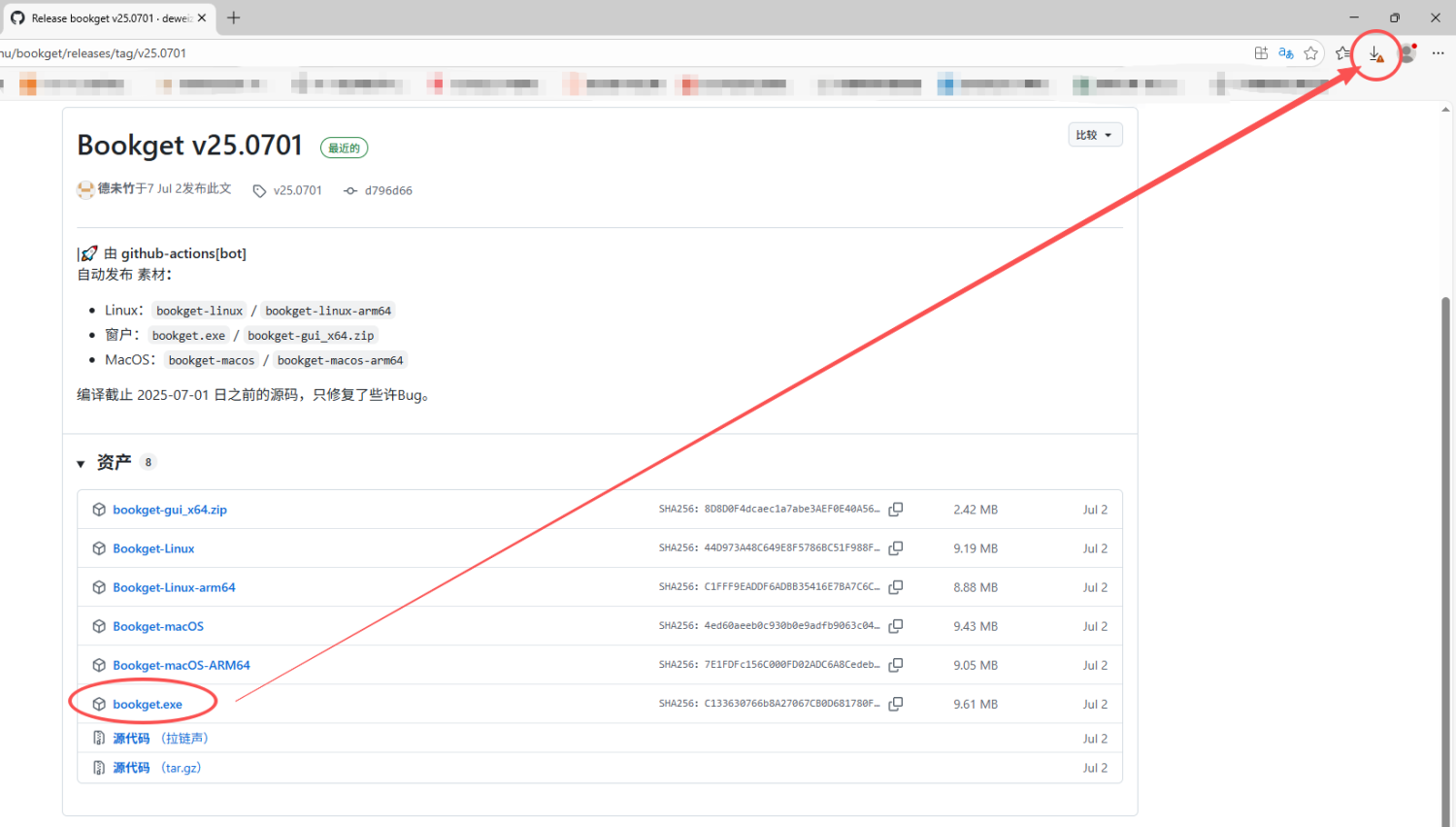Close the Release bookget tab
The height and width of the screenshot is (827, 1456).
[202, 17]
